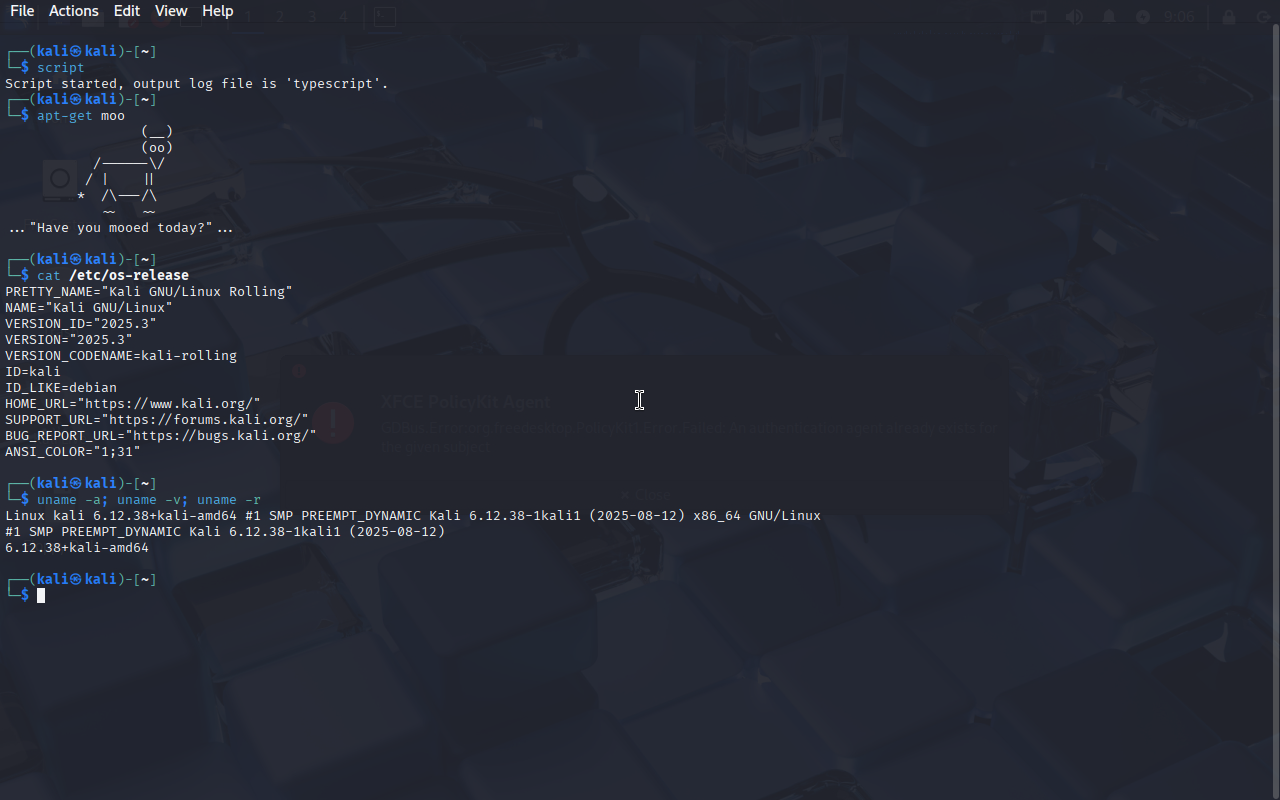This screenshot has width=1280, height=800.
Task: Click the faint power manager icon
Action: (1143, 17)
